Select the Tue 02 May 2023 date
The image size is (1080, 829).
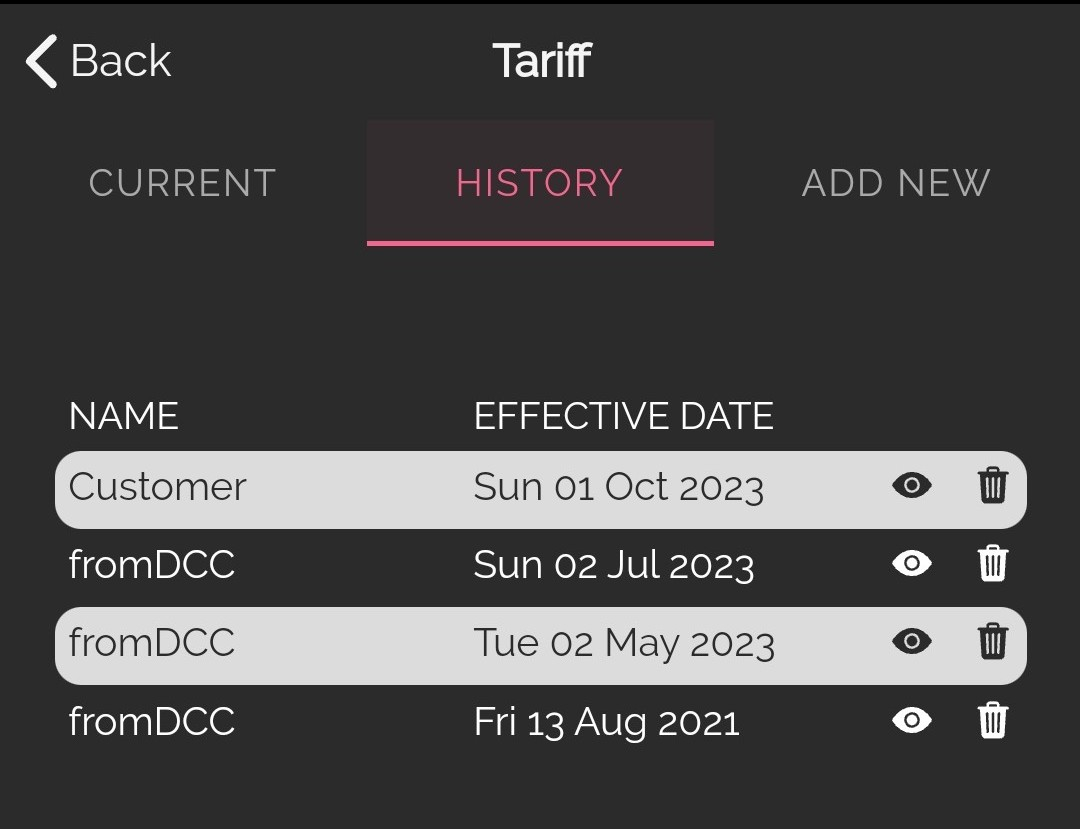tap(624, 644)
